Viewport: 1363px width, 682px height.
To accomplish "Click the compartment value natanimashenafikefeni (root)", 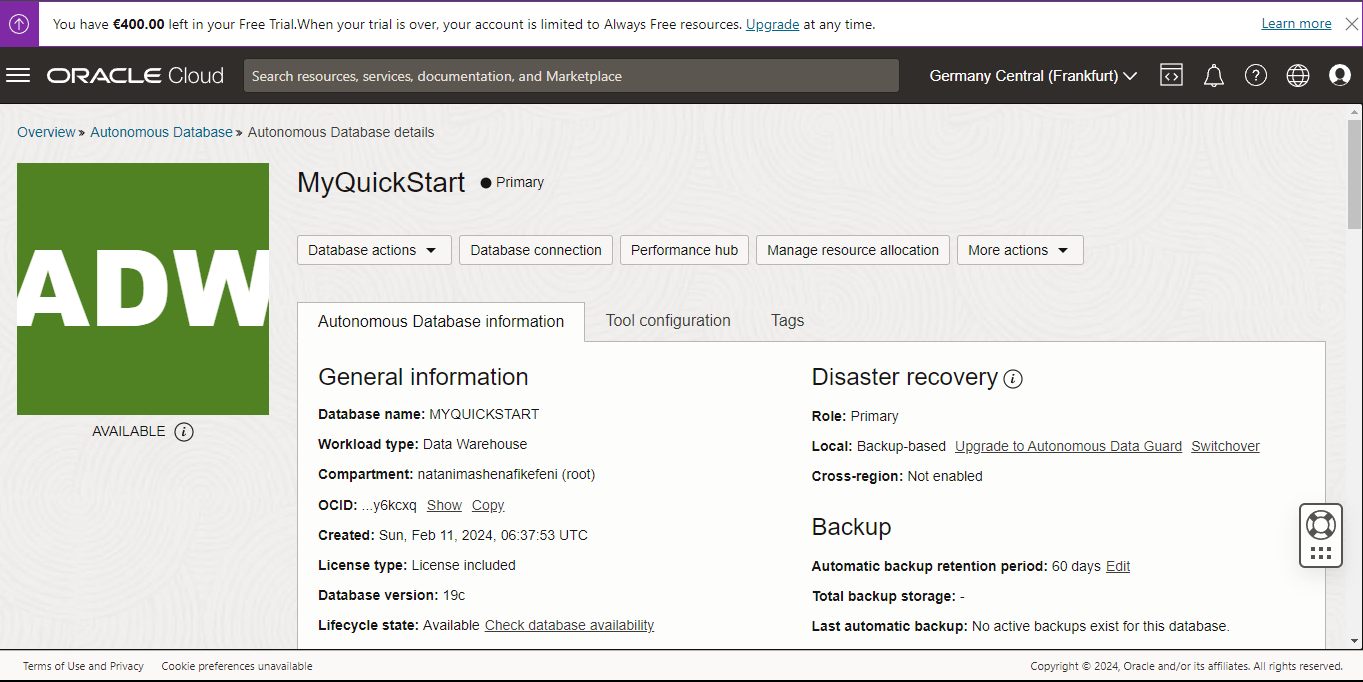I will (x=506, y=474).
